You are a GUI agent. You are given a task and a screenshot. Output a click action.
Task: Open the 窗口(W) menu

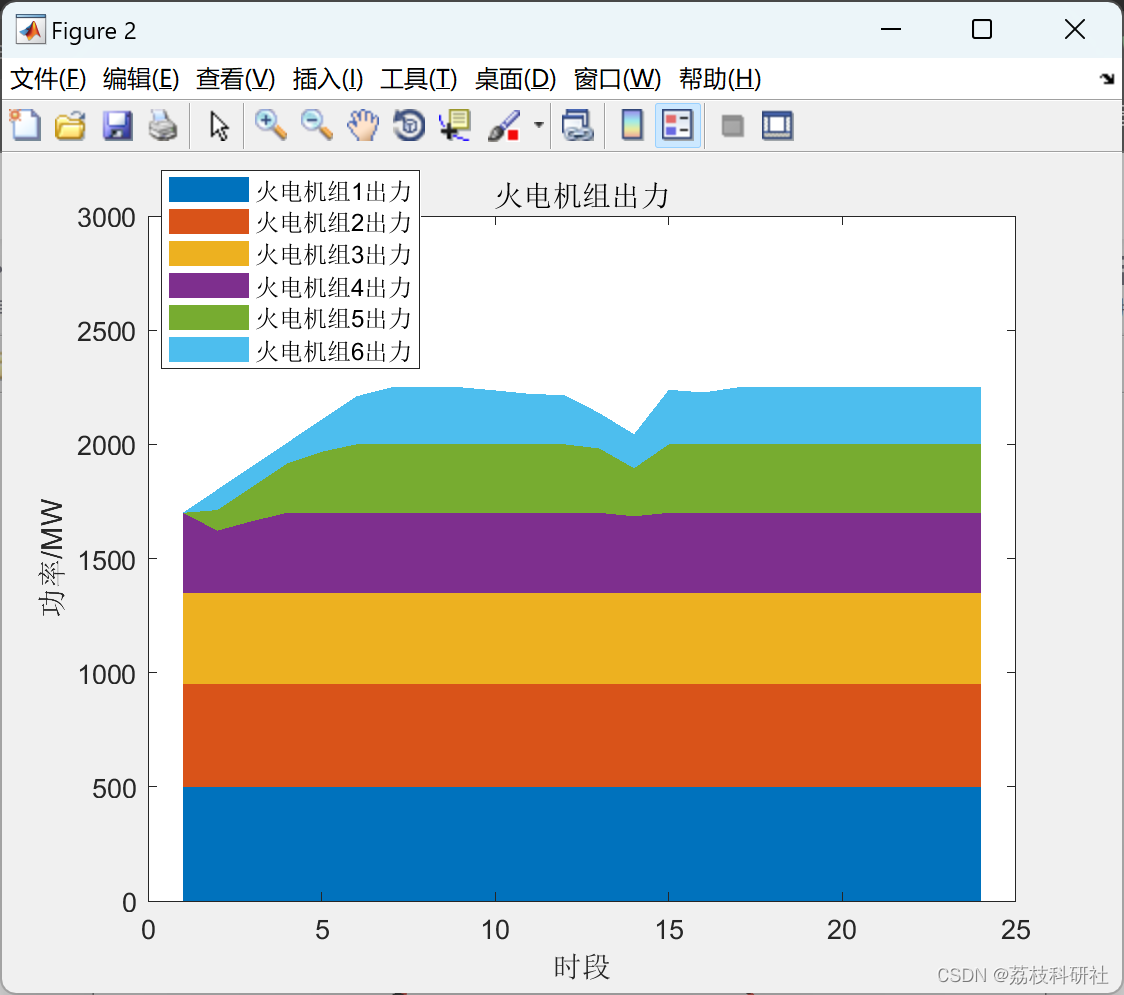click(x=617, y=79)
